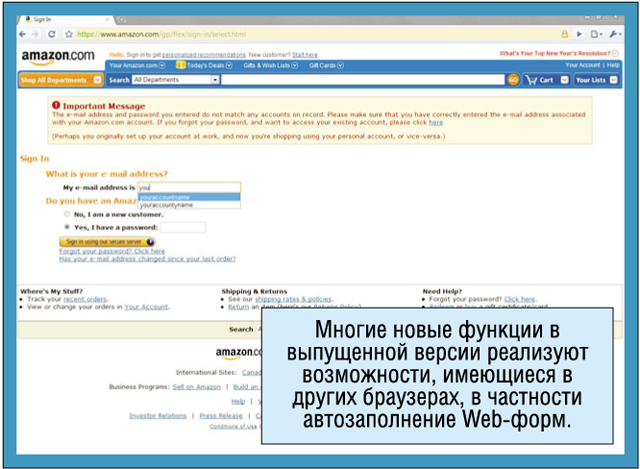Screen dimensions: 640x469
Task: Select the Sign In browser tab
Action: click(65, 19)
